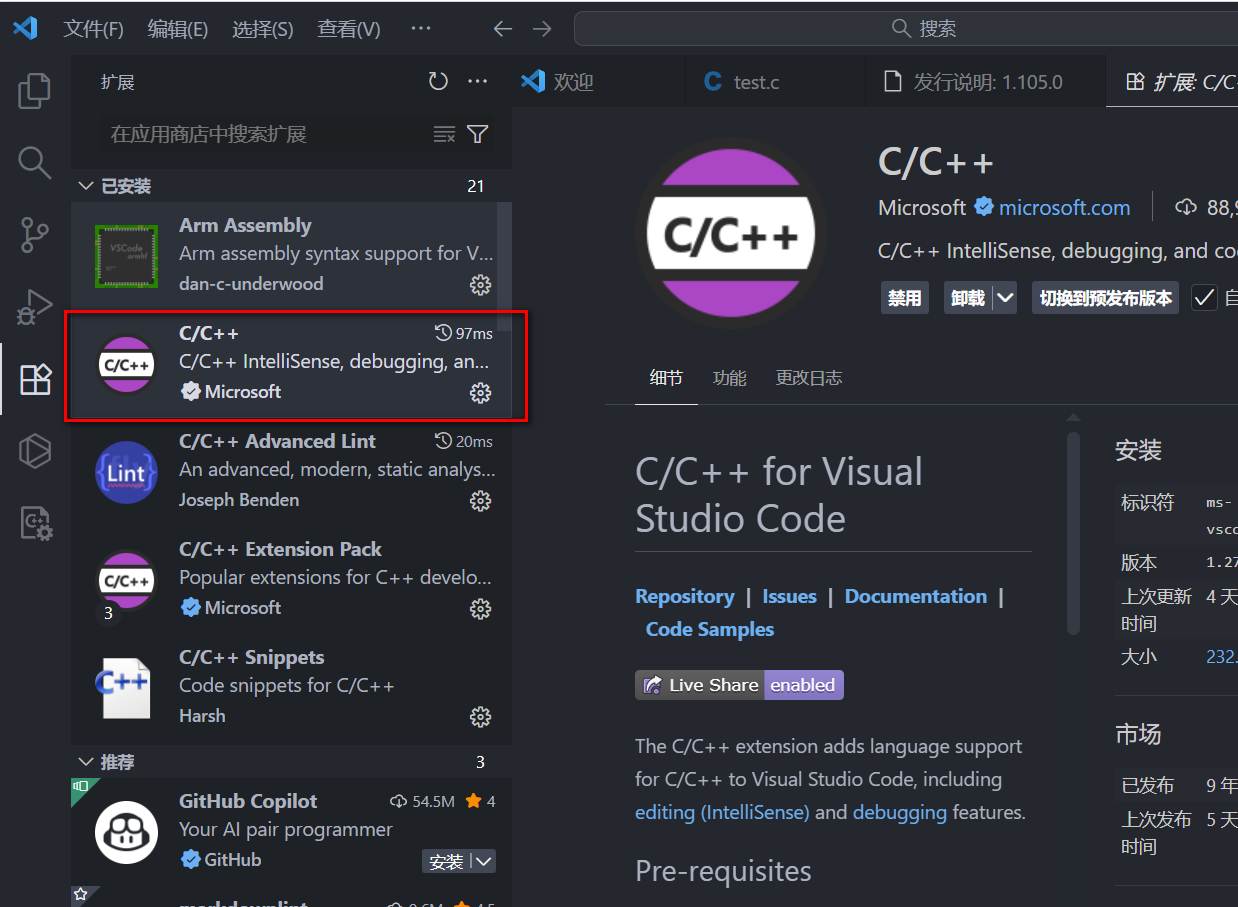This screenshot has width=1238, height=907.
Task: Open the Documentation link
Action: pyautogui.click(x=915, y=596)
